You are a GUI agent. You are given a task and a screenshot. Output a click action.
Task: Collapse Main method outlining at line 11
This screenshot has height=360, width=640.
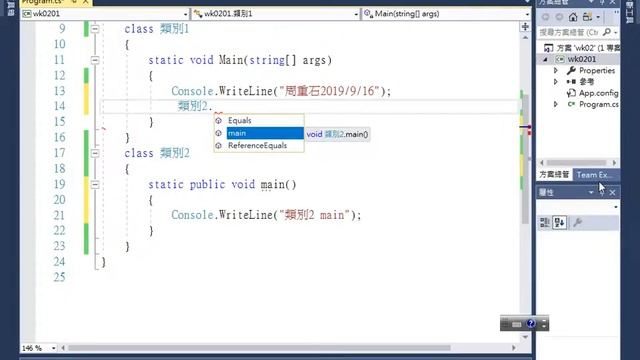[95, 60]
